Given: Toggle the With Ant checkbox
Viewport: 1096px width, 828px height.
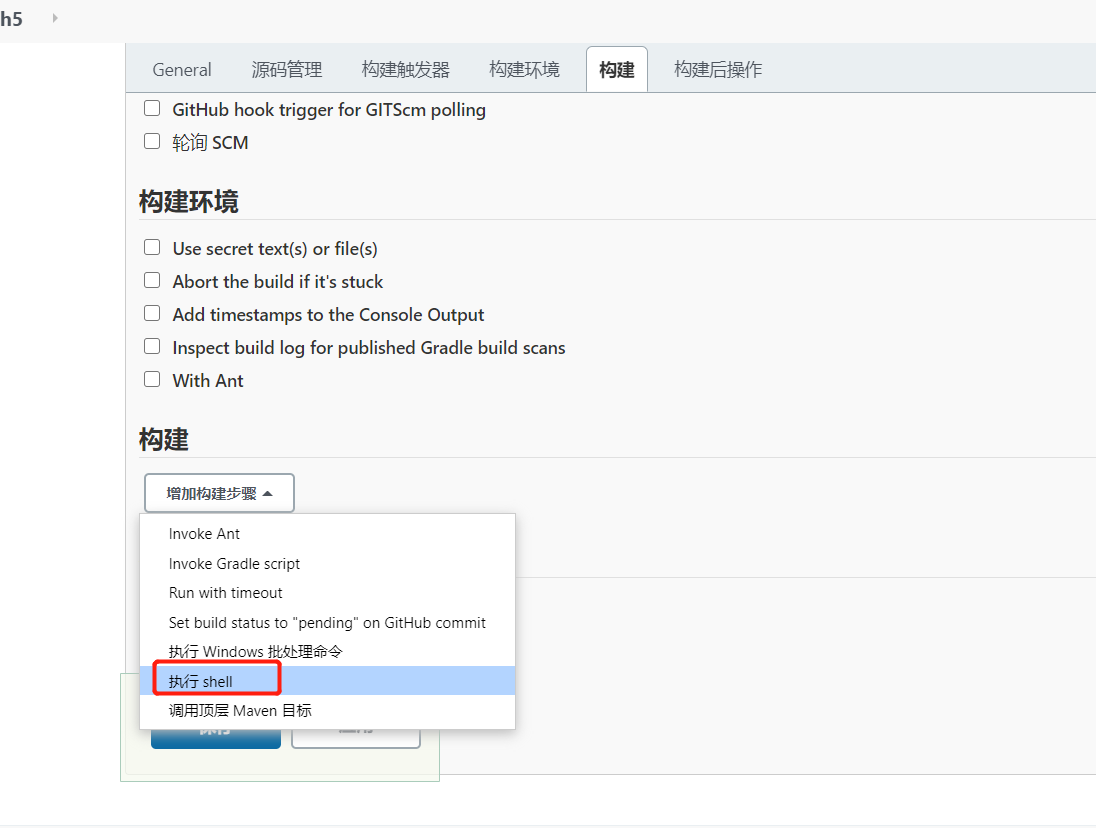Looking at the screenshot, I should click(x=152, y=379).
